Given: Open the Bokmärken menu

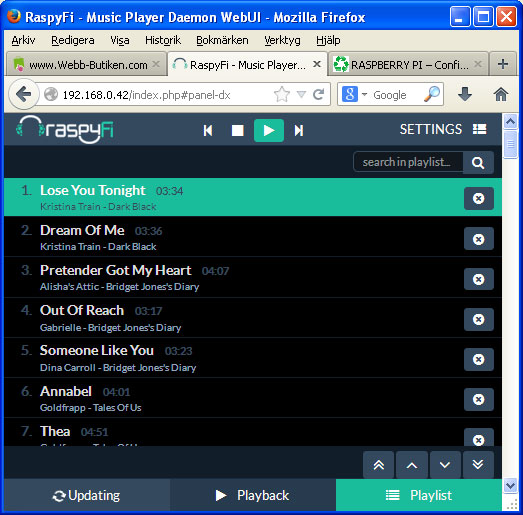Looking at the screenshot, I should pos(222,40).
